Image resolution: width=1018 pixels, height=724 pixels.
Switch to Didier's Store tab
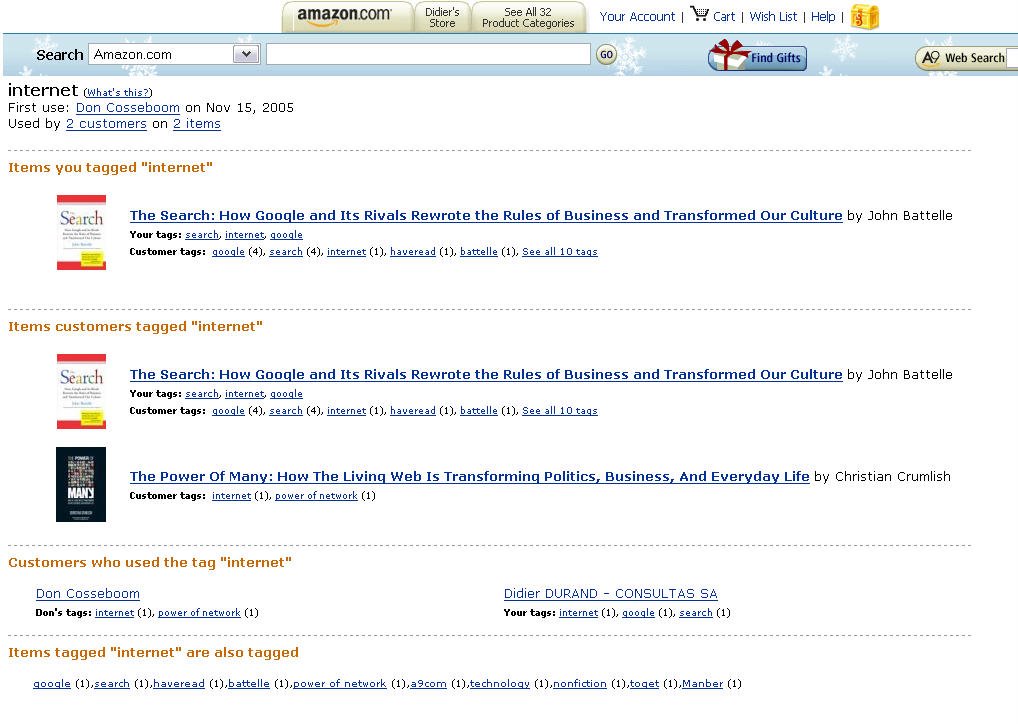tap(442, 17)
